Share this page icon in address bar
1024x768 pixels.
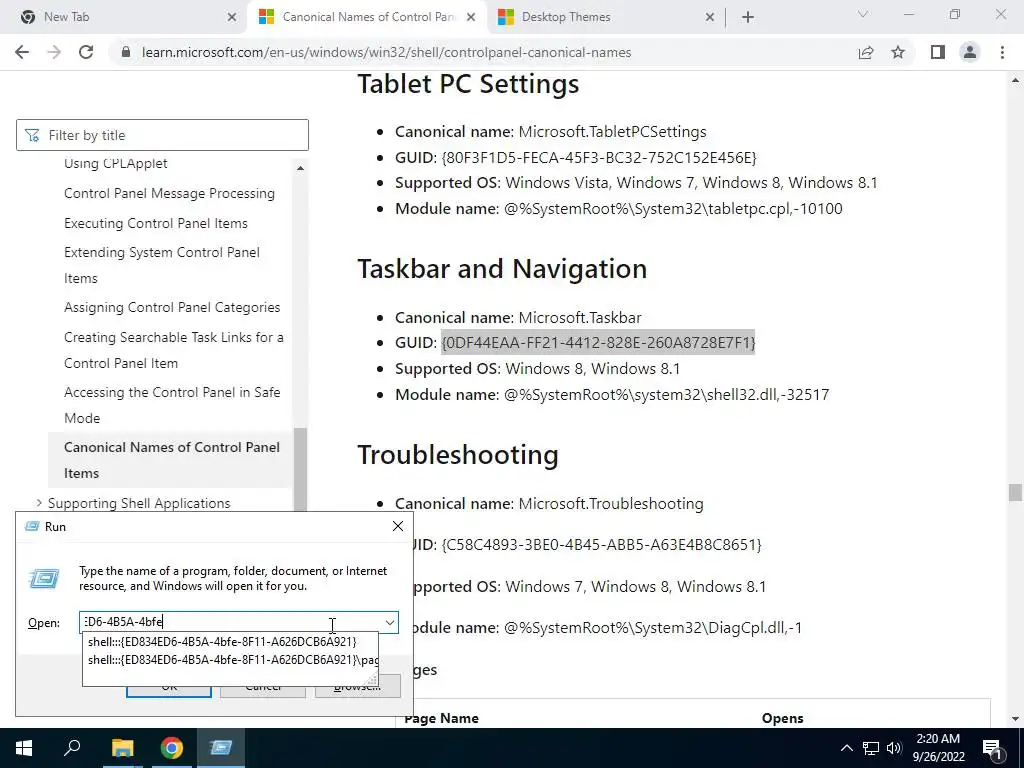click(866, 52)
